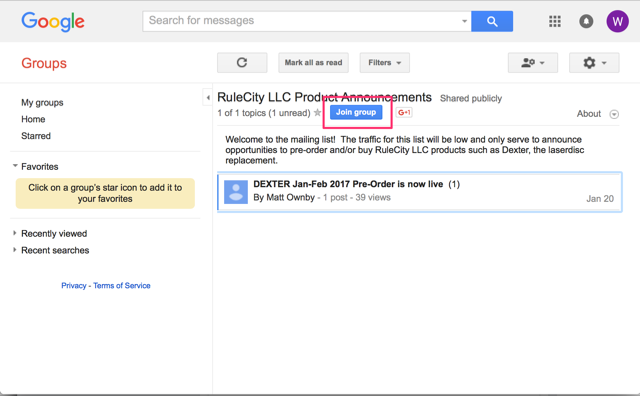Click the author name Matt Ownby
The height and width of the screenshot is (396, 640).
click(290, 198)
